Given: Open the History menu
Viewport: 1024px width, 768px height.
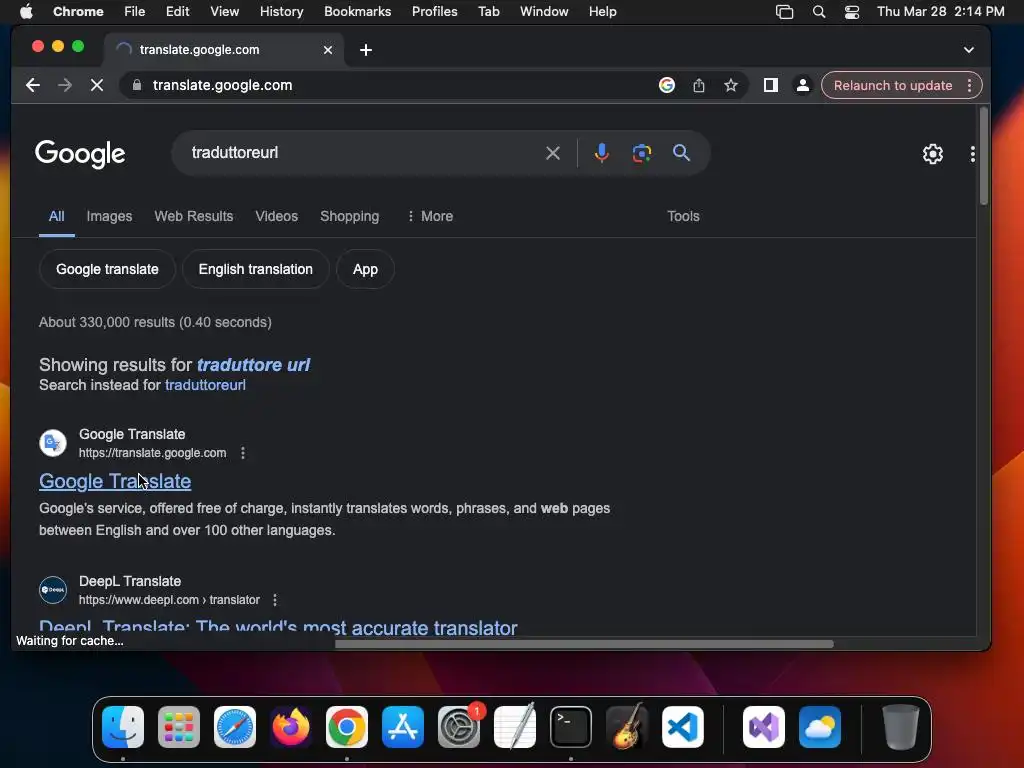Looking at the screenshot, I should pos(281,12).
